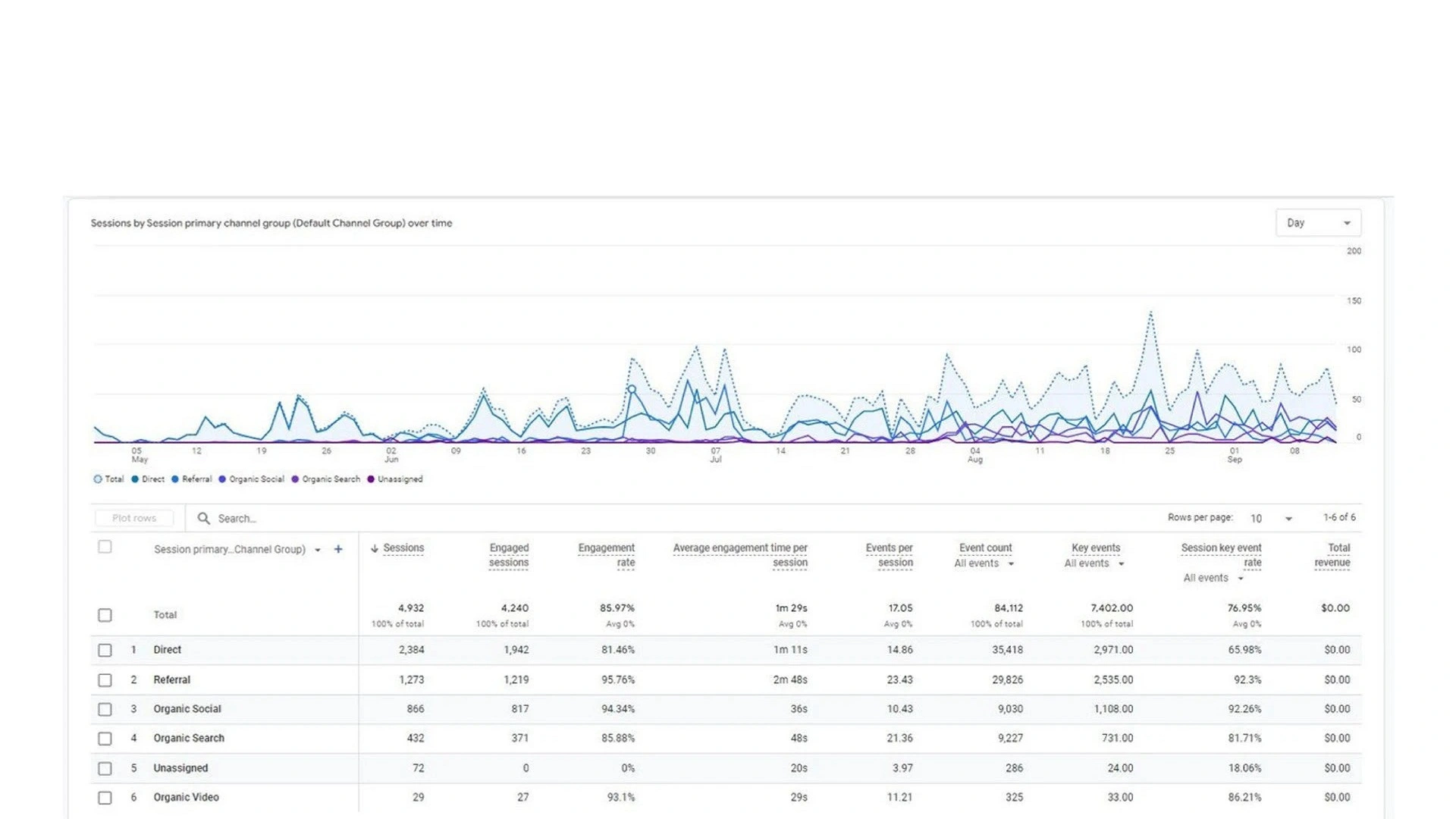
Task: Click the Plot rows button
Action: pyautogui.click(x=134, y=519)
